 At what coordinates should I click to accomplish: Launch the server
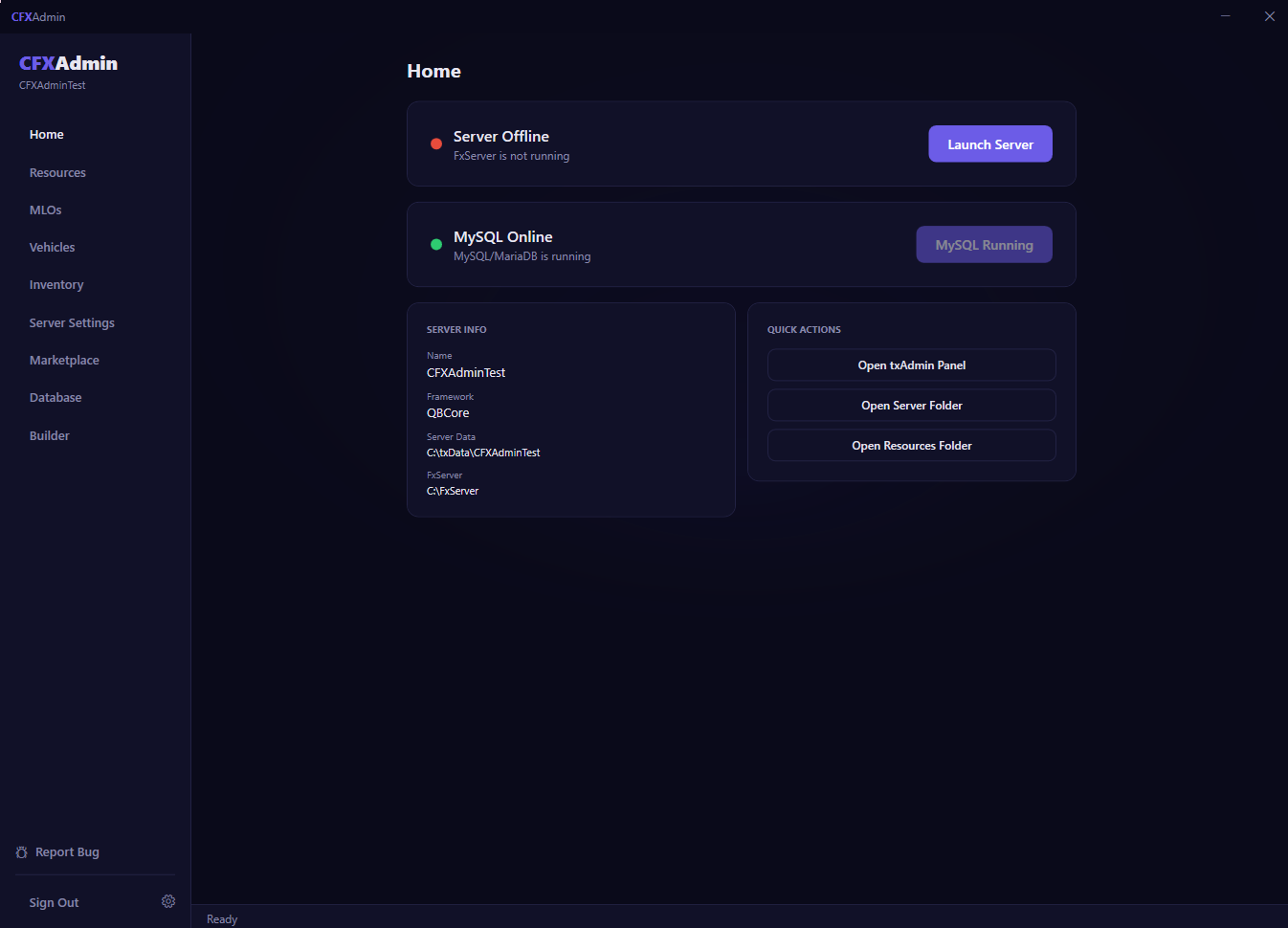tap(990, 144)
